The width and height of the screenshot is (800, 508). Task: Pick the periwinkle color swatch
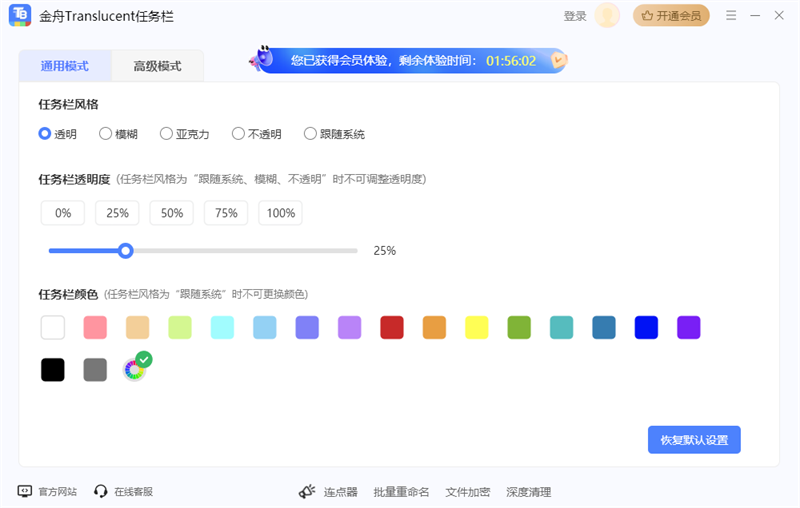[x=307, y=327]
